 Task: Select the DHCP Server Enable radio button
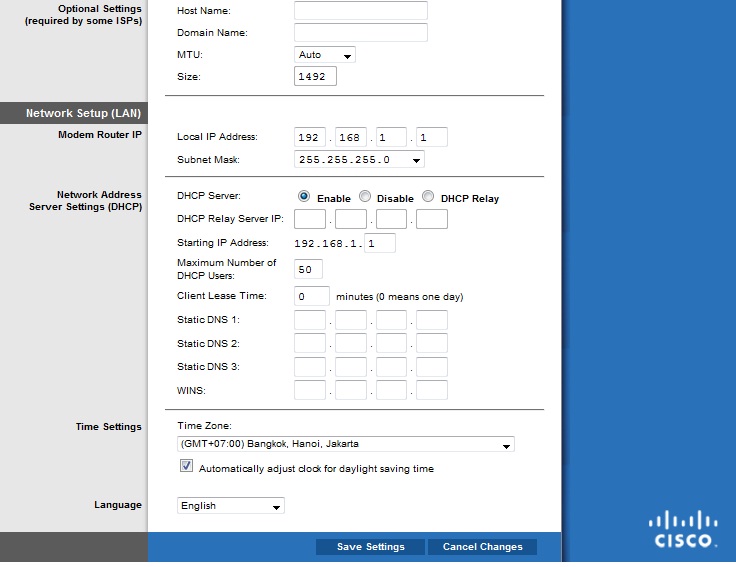[x=304, y=196]
